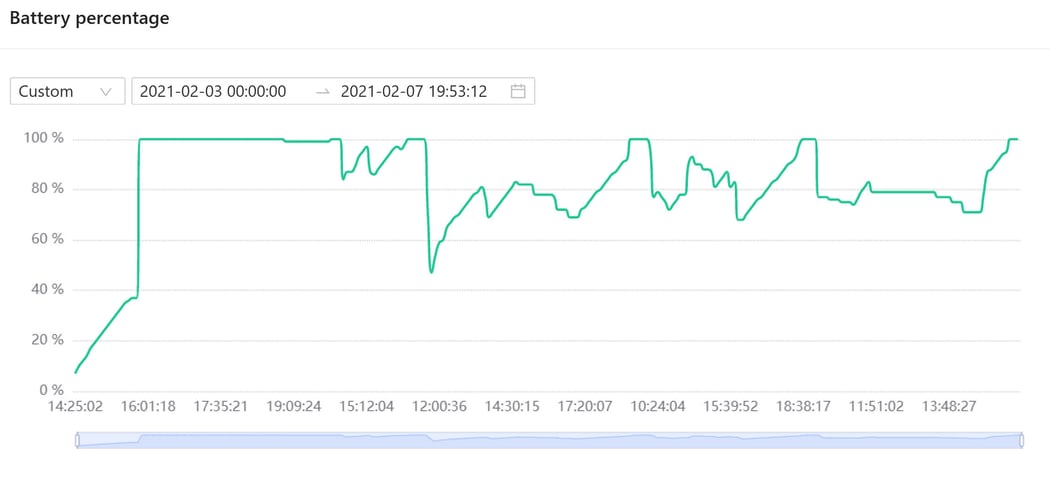Click the 100 % y-axis label
The width and height of the screenshot is (1050, 482).
44,138
